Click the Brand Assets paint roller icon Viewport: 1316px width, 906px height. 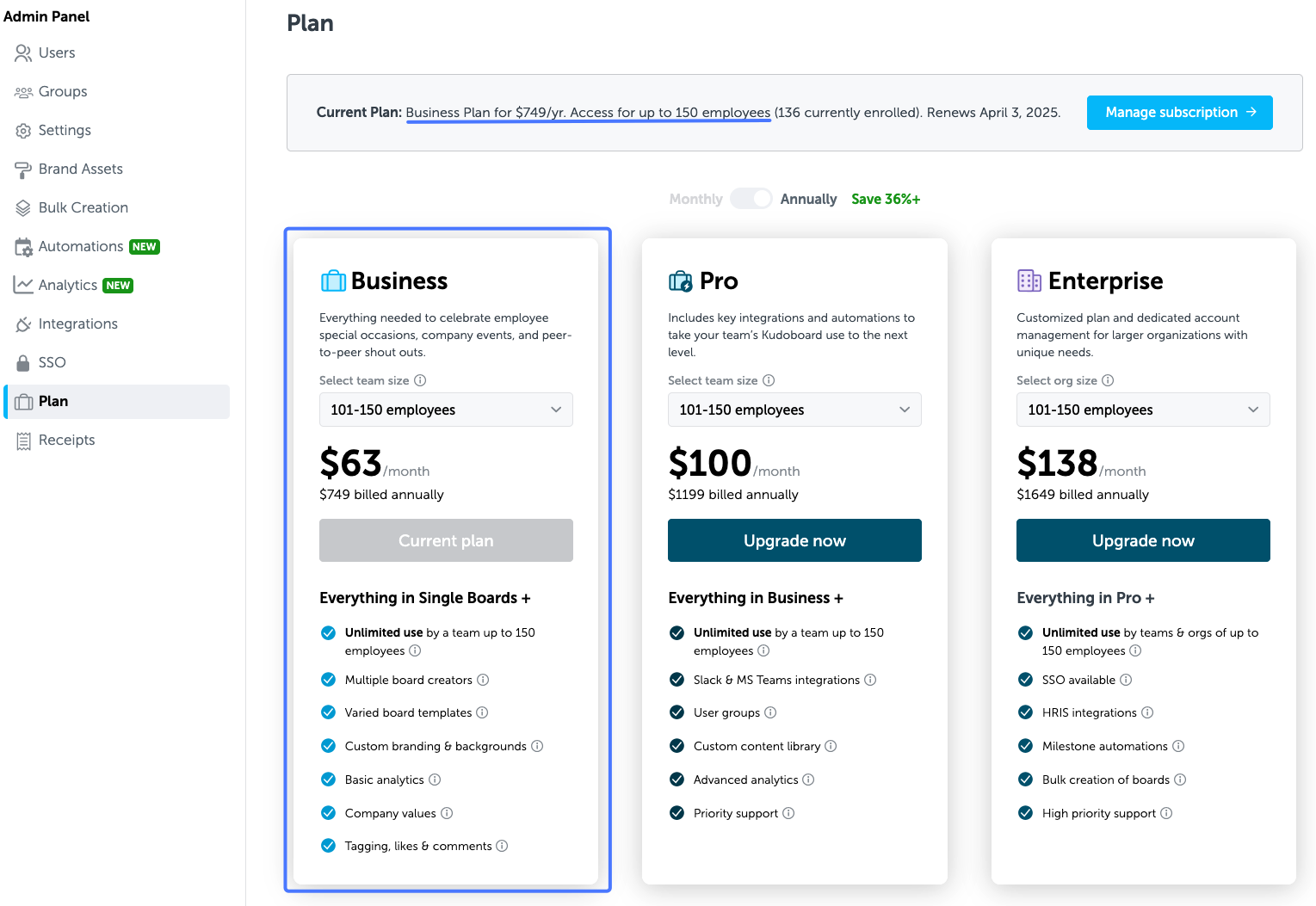[23, 169]
